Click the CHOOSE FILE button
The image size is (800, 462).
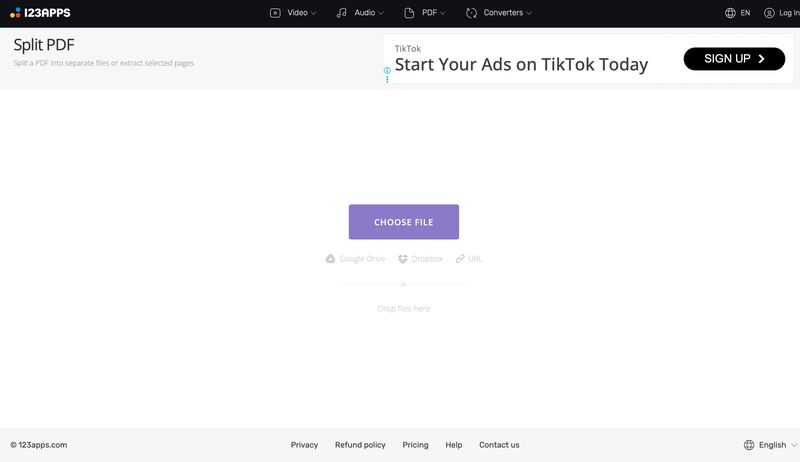tap(404, 222)
